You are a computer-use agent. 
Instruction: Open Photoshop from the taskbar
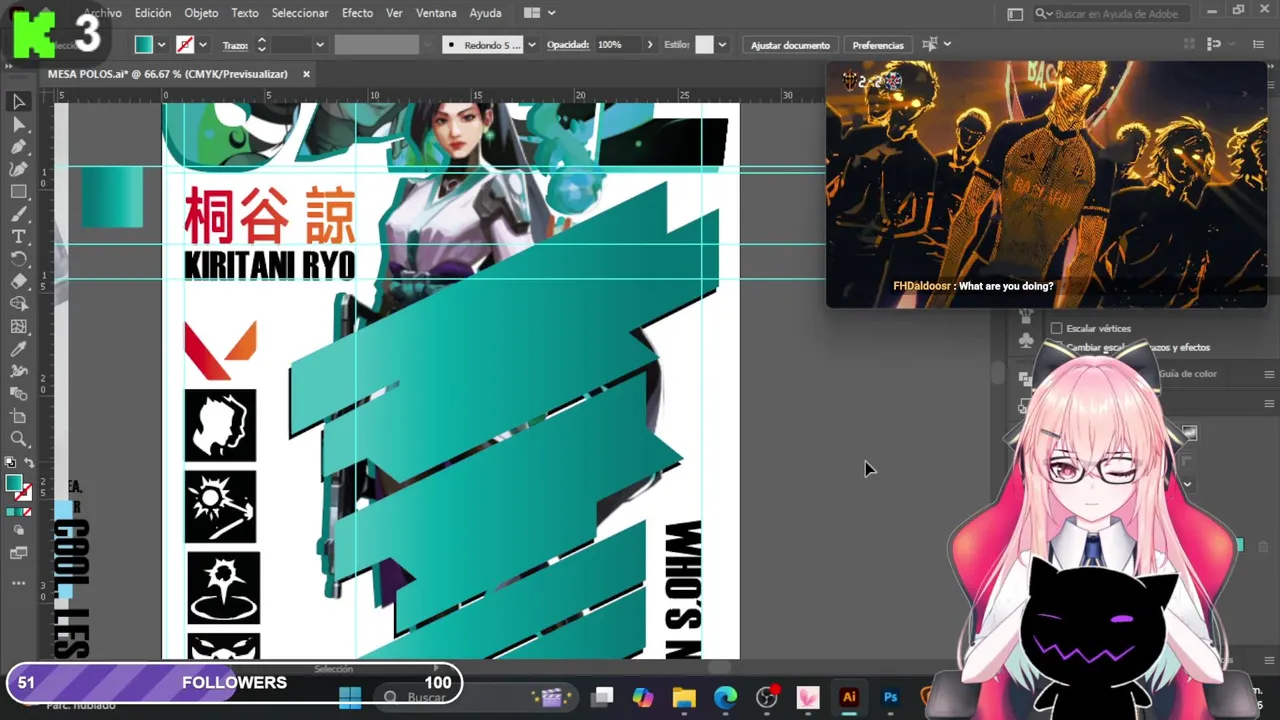(x=890, y=697)
